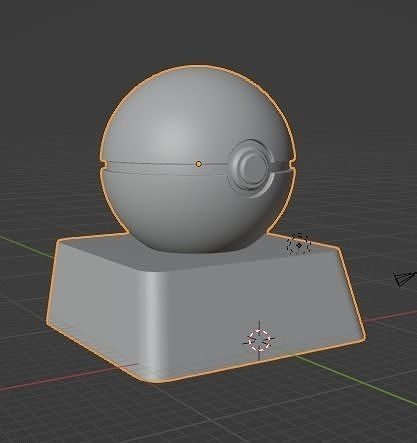Image resolution: width=417 pixels, height=443 pixels.
Task: Select the point light object in viewport
Action: click(299, 245)
